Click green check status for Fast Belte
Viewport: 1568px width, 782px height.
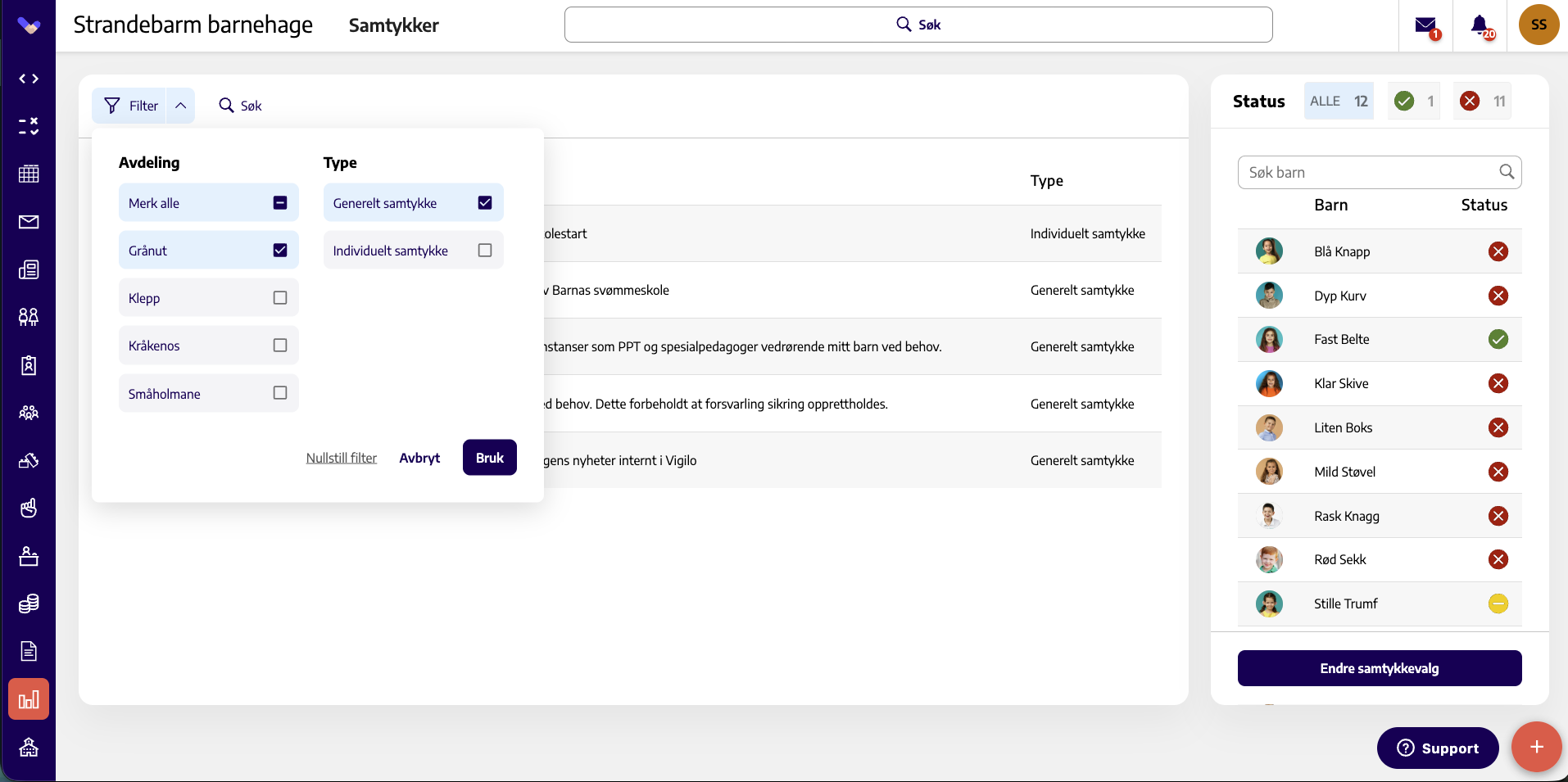1498,339
